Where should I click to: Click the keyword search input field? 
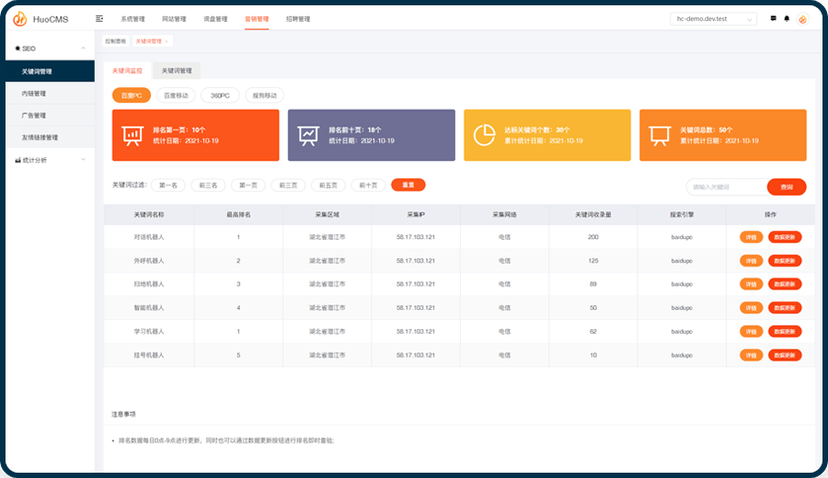pos(726,187)
